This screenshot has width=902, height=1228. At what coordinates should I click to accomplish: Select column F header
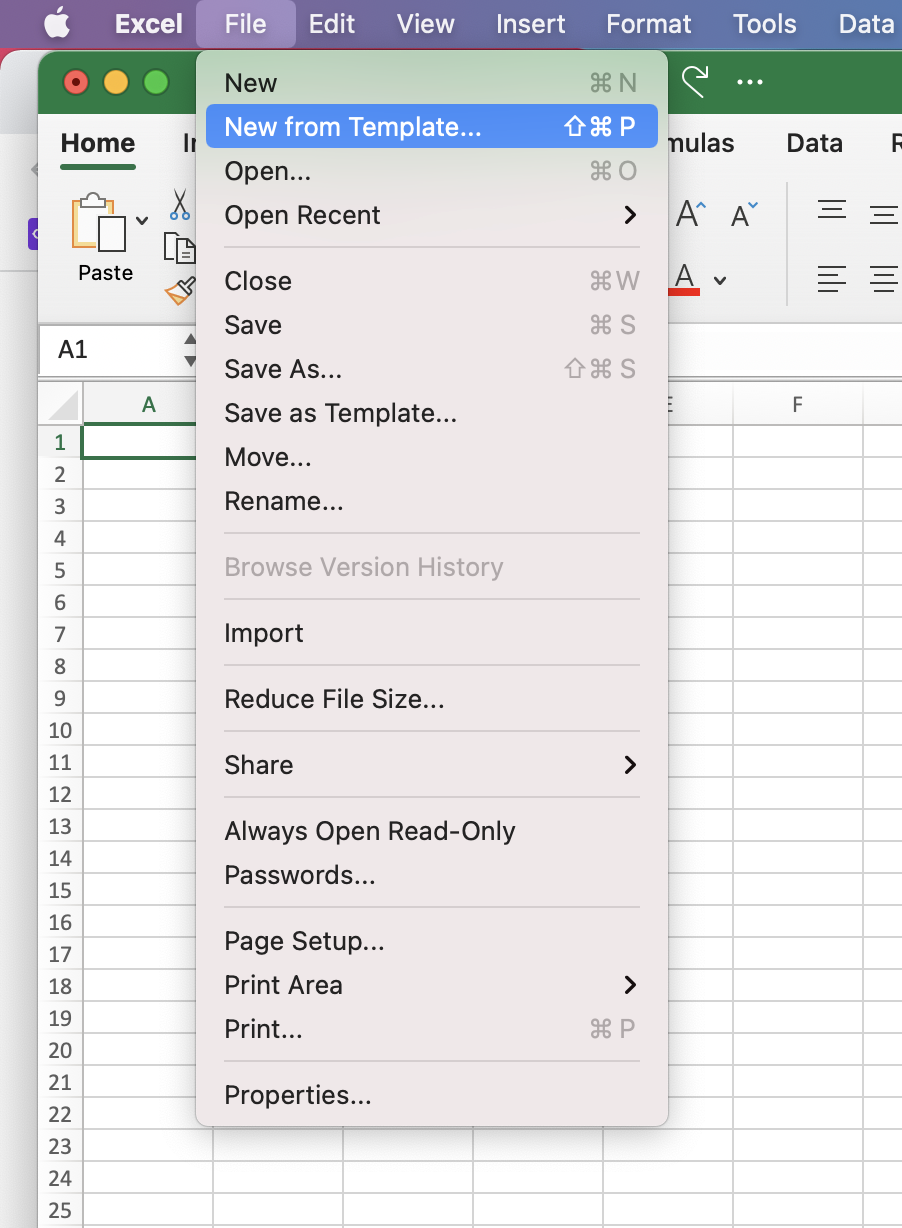click(x=797, y=404)
